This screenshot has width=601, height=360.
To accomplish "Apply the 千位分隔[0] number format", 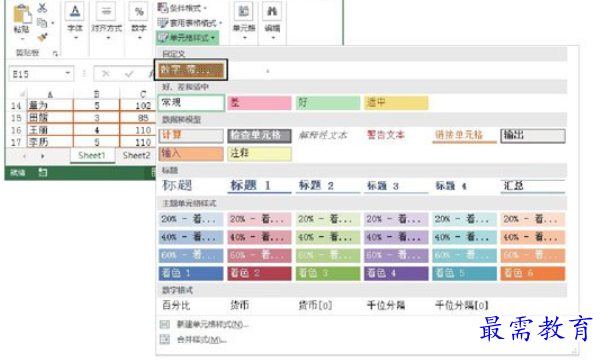I will 461,305.
